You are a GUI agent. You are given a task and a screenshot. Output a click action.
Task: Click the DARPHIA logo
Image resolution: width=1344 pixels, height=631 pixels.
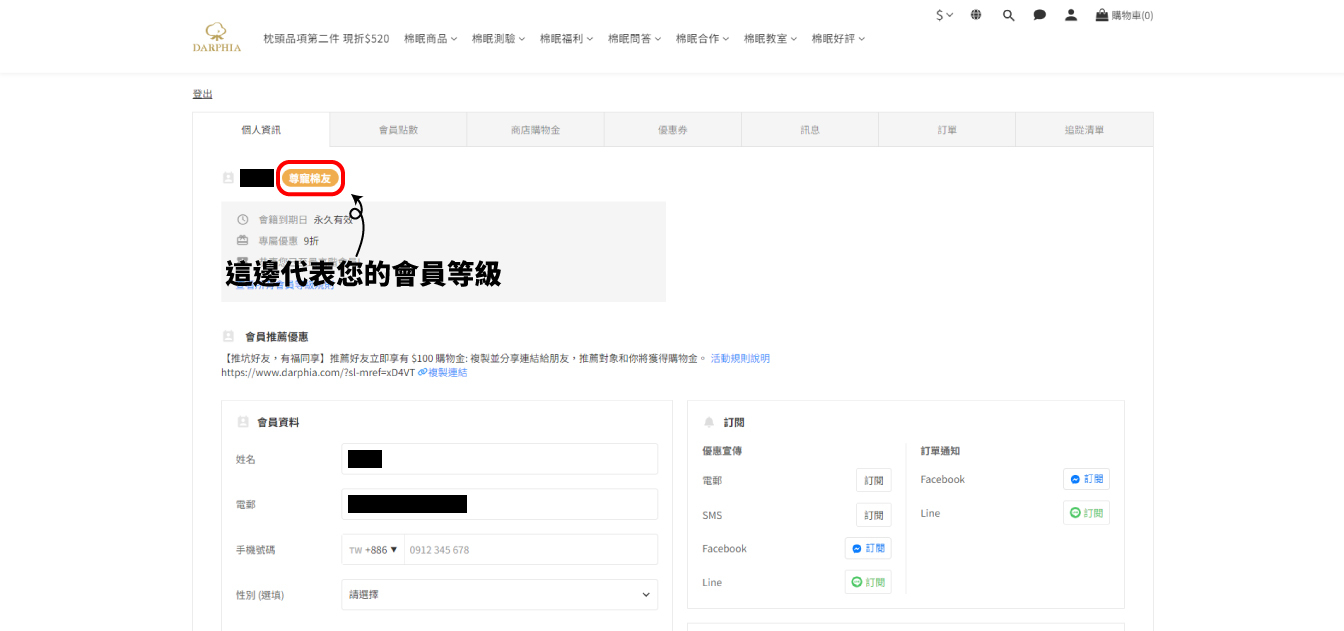tap(216, 38)
